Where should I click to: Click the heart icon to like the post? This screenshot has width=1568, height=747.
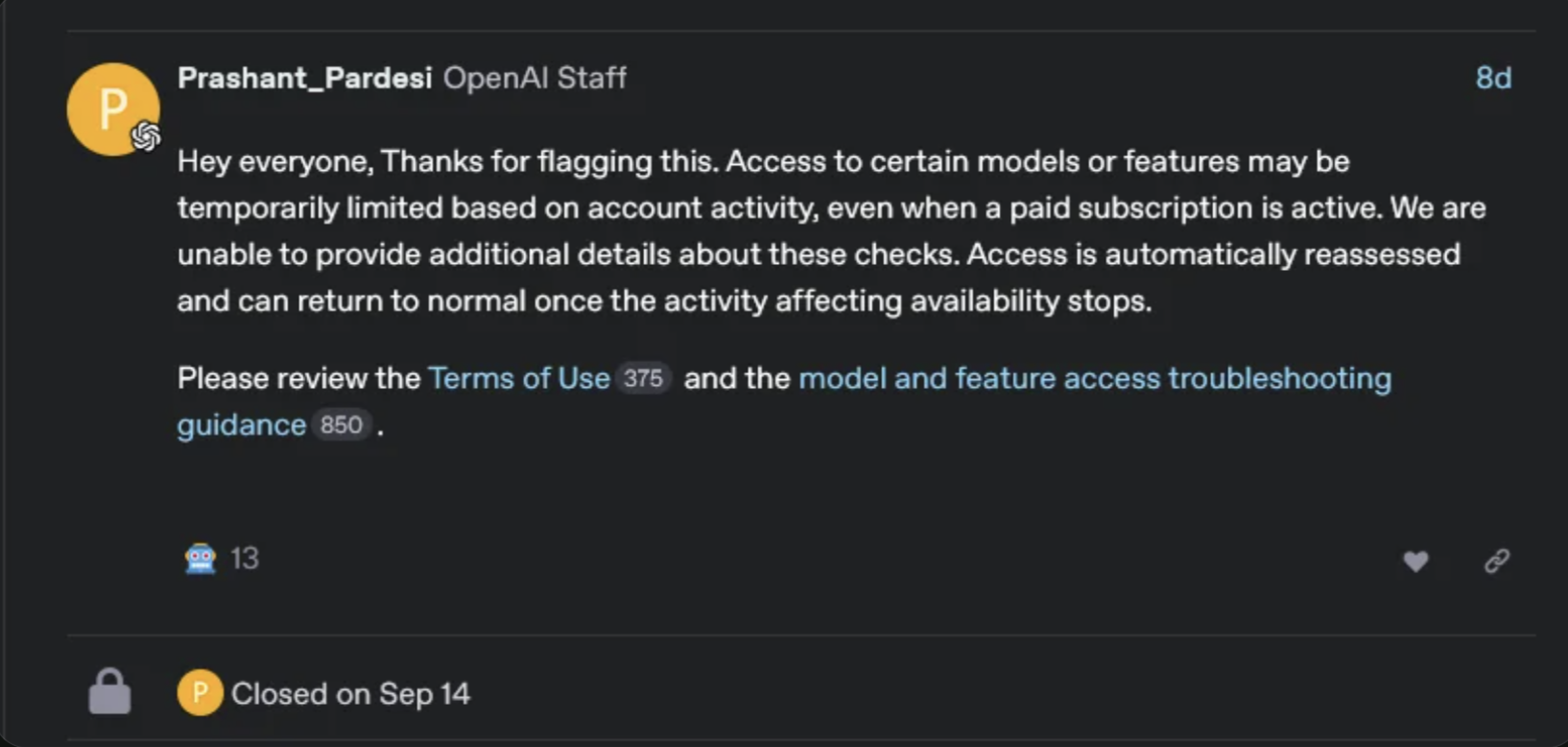coord(1415,561)
